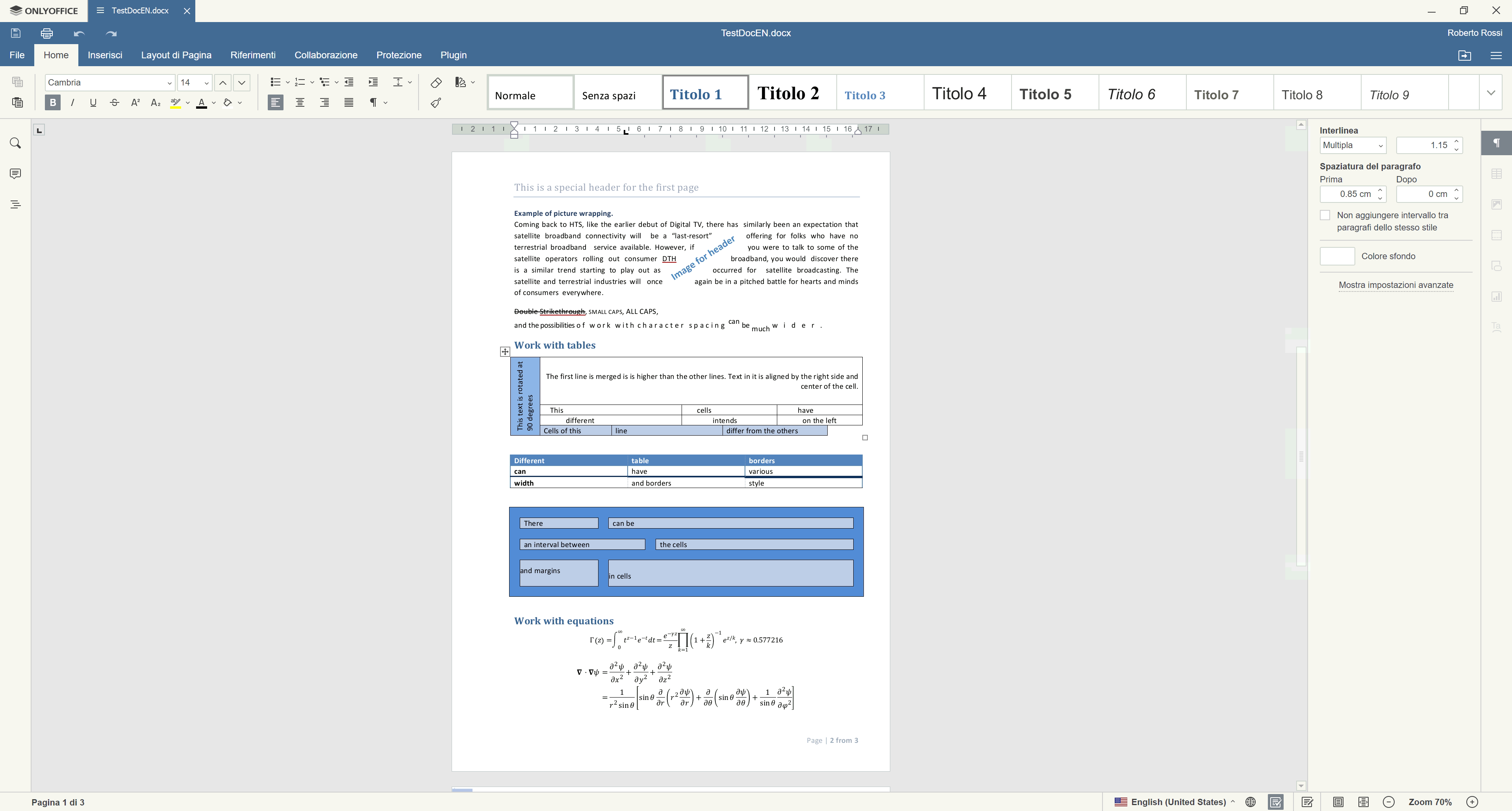Click the Copy style paintbrush icon
The width and height of the screenshot is (1512, 811).
pyautogui.click(x=435, y=103)
